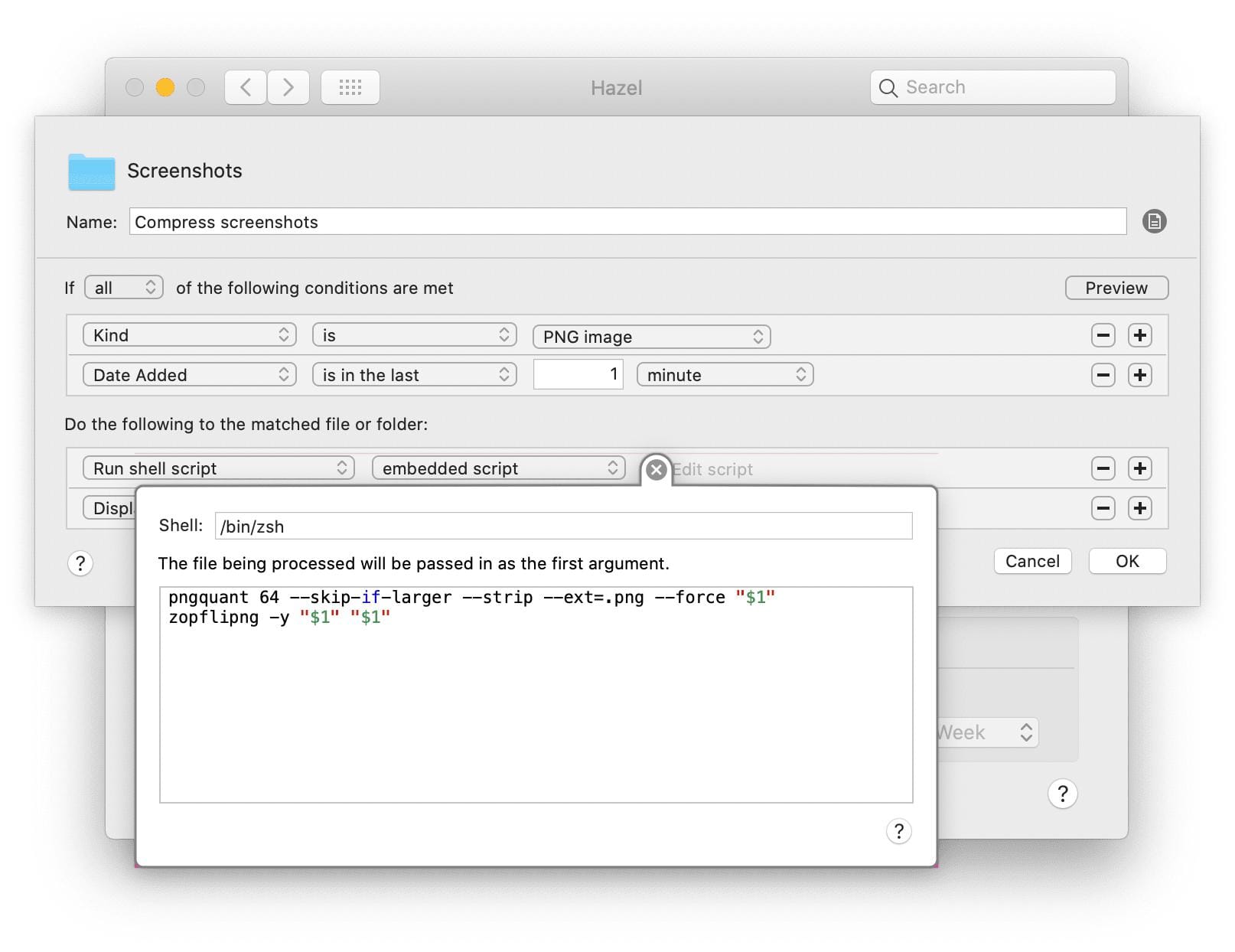Image resolution: width=1235 pixels, height=952 pixels.
Task: Open the minute time unit dropdown
Action: coord(725,375)
